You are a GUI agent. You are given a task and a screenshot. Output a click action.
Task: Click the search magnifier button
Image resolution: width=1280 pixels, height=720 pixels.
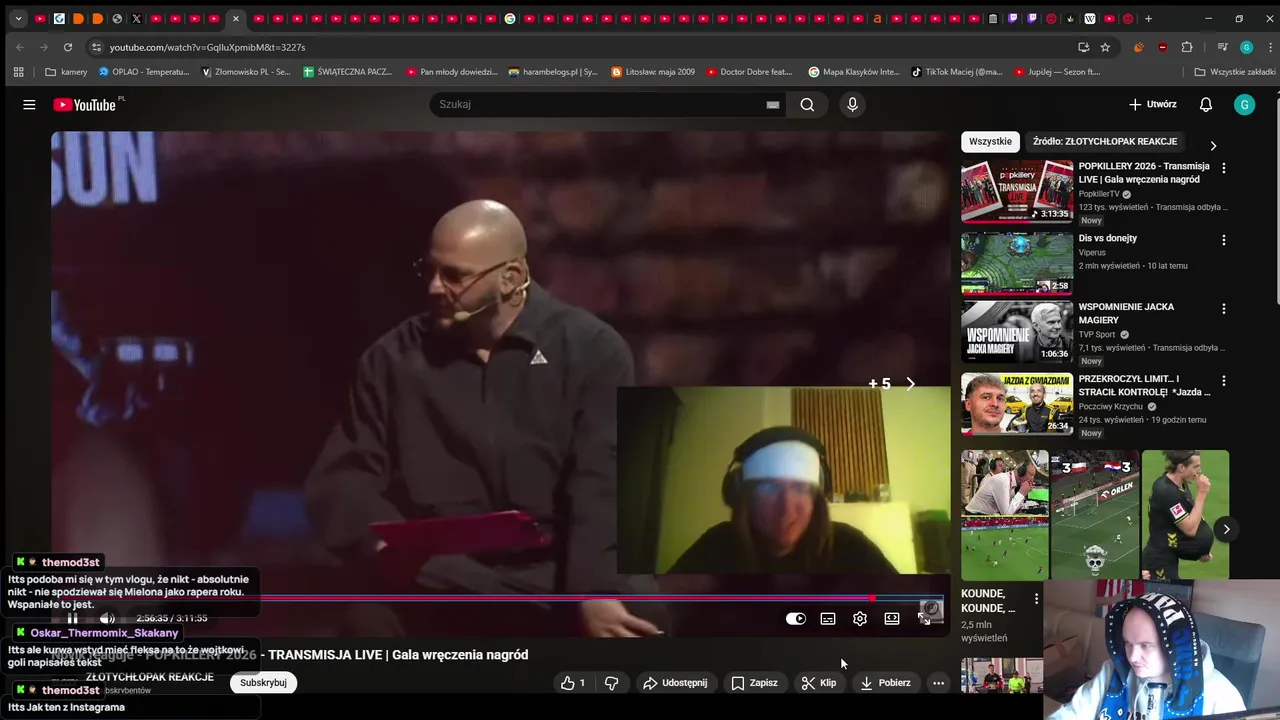[807, 104]
